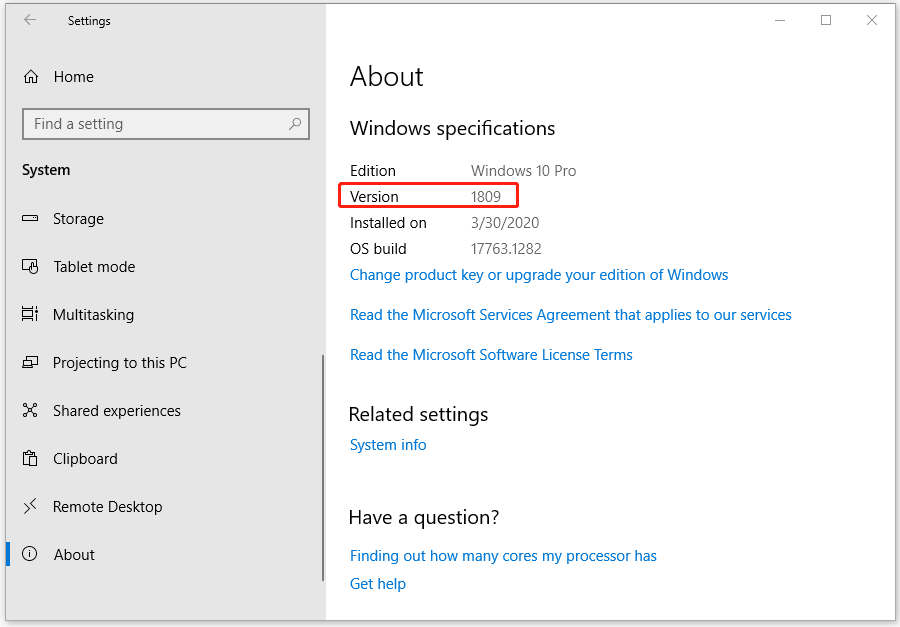Image resolution: width=900 pixels, height=627 pixels.
Task: Read the Microsoft Software License Terms
Action: pyautogui.click(x=491, y=354)
